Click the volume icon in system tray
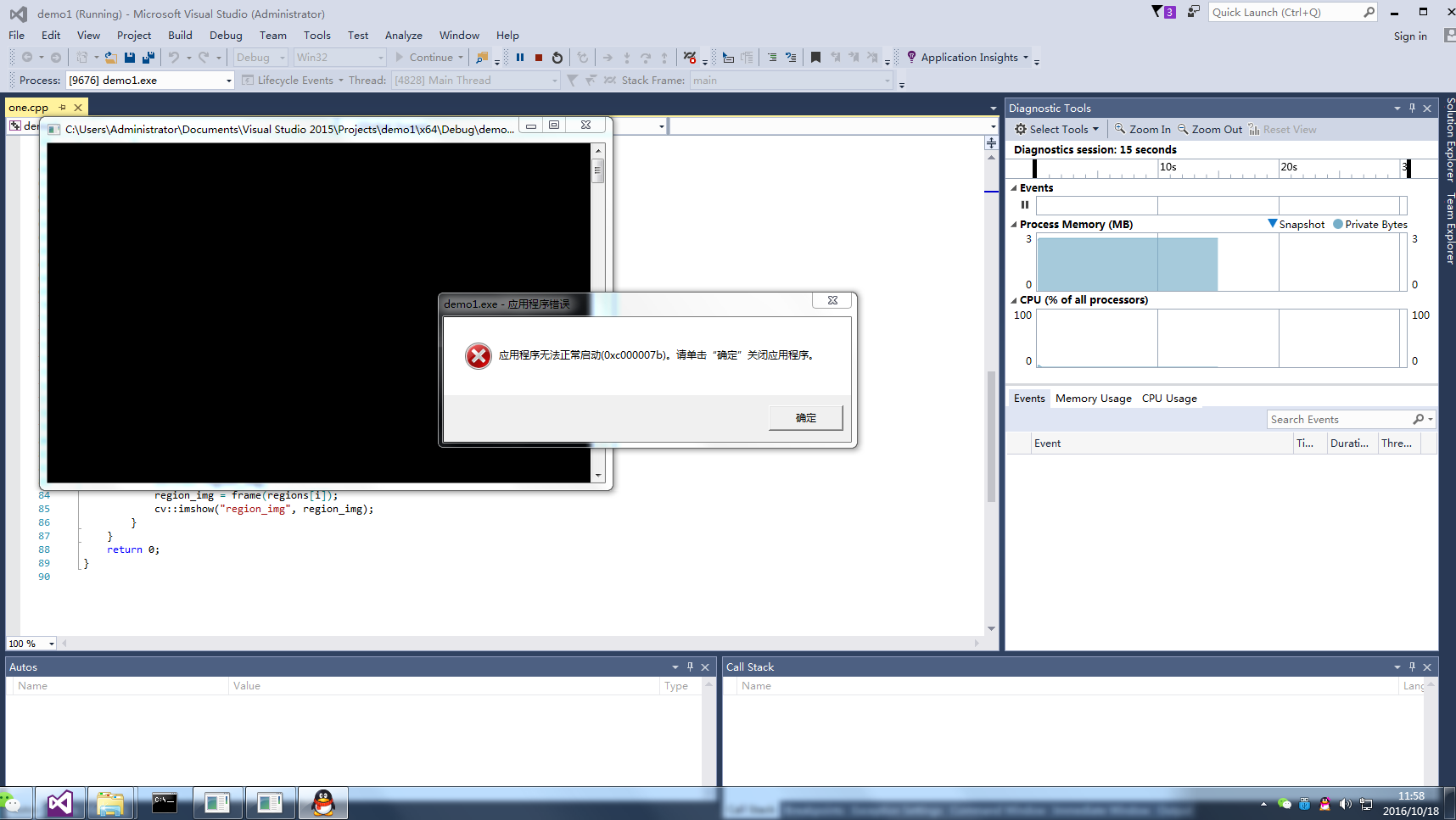1456x820 pixels. pos(1346,804)
